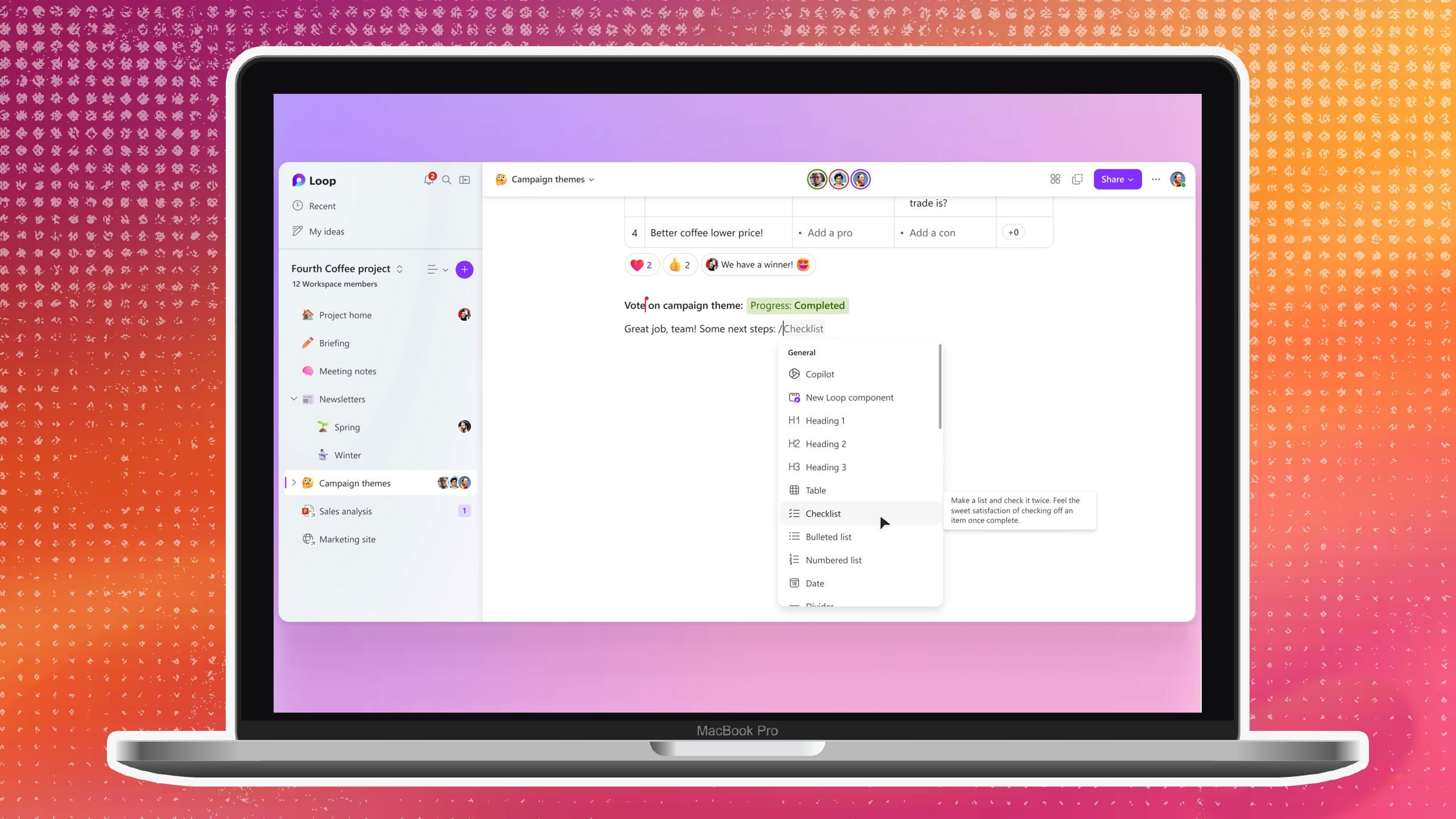Click the Share button to share
1456x819 pixels.
[x=1116, y=179]
